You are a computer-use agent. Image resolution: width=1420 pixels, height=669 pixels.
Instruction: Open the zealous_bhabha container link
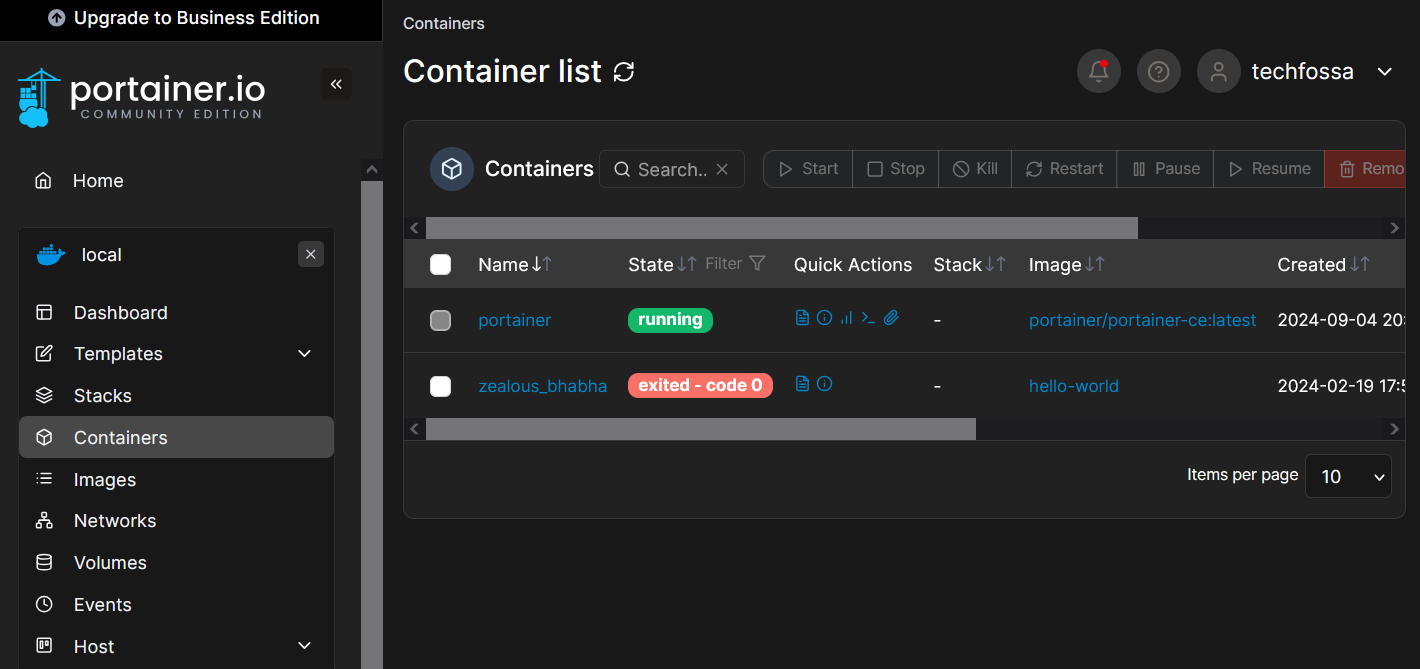point(542,386)
